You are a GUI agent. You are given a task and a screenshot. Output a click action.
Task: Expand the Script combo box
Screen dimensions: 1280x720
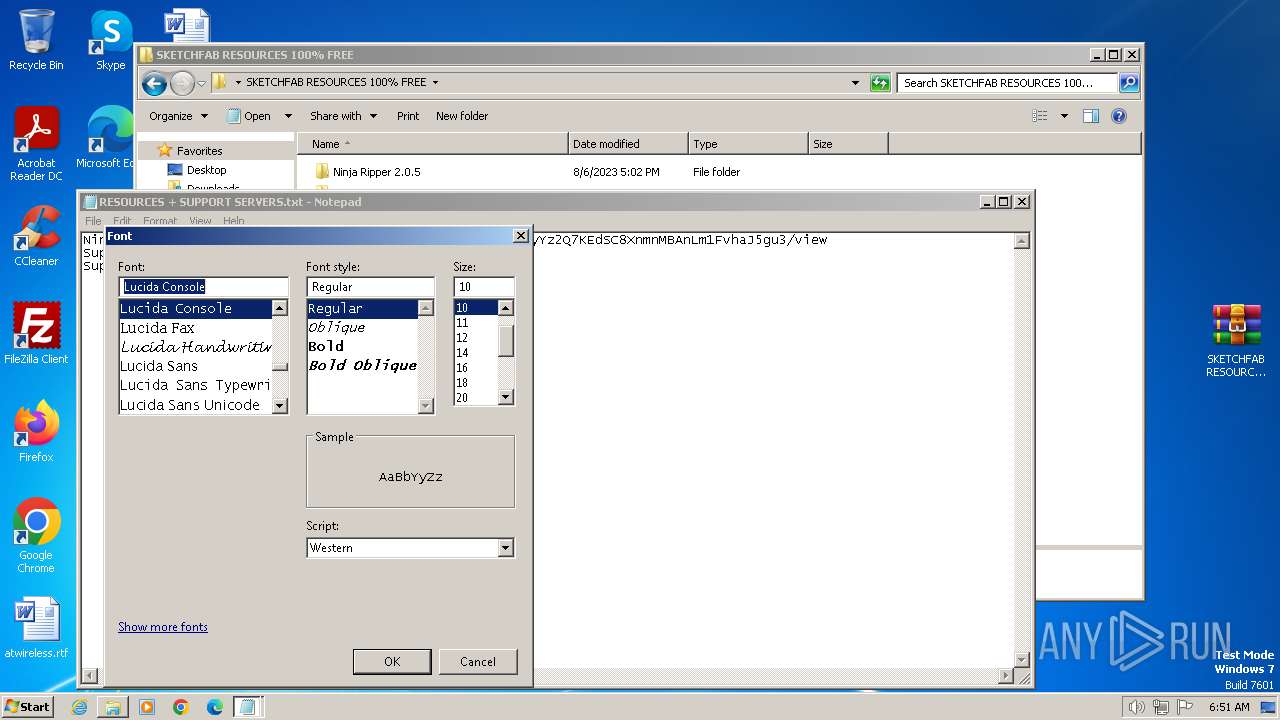point(505,548)
